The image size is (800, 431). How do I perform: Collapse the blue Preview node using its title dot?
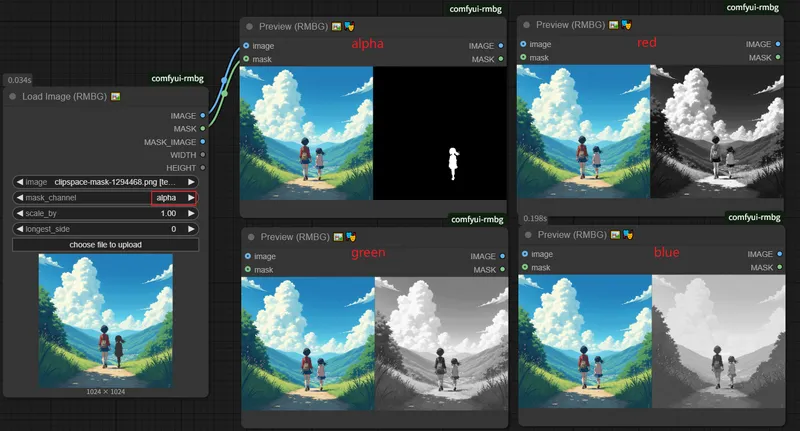click(527, 235)
